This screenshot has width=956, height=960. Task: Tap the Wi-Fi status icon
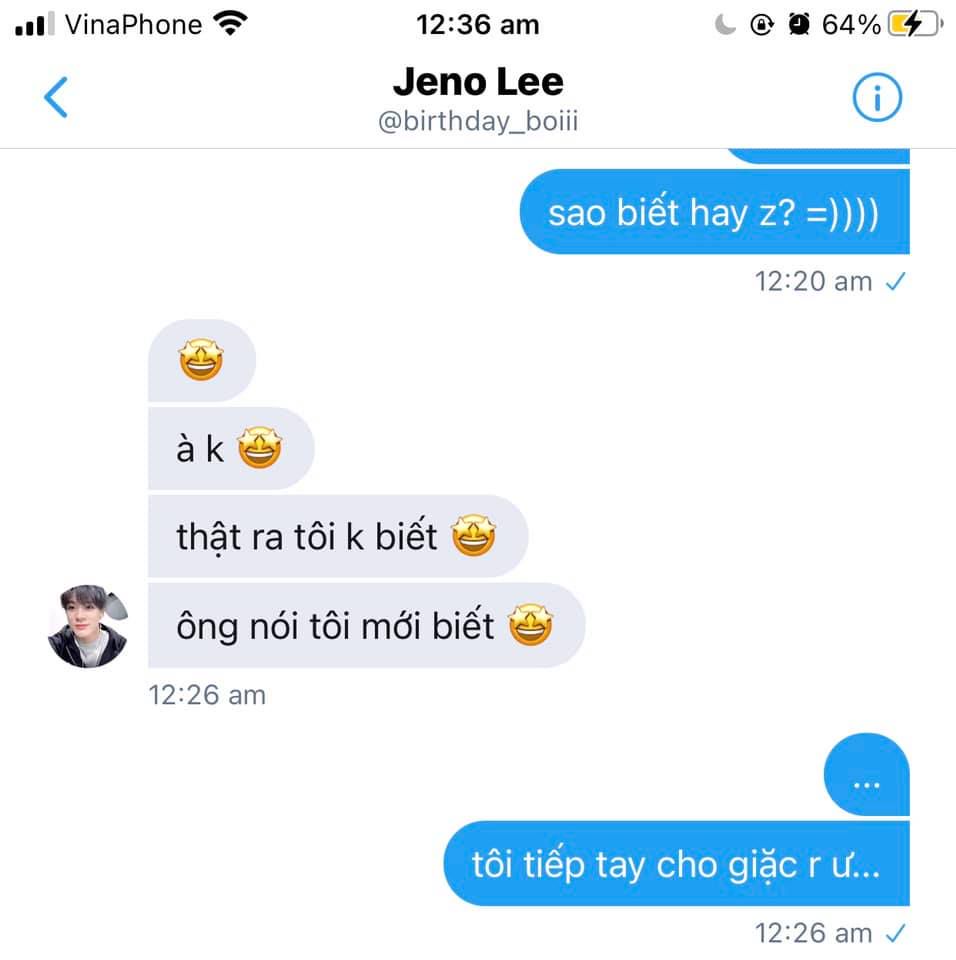pyautogui.click(x=230, y=24)
